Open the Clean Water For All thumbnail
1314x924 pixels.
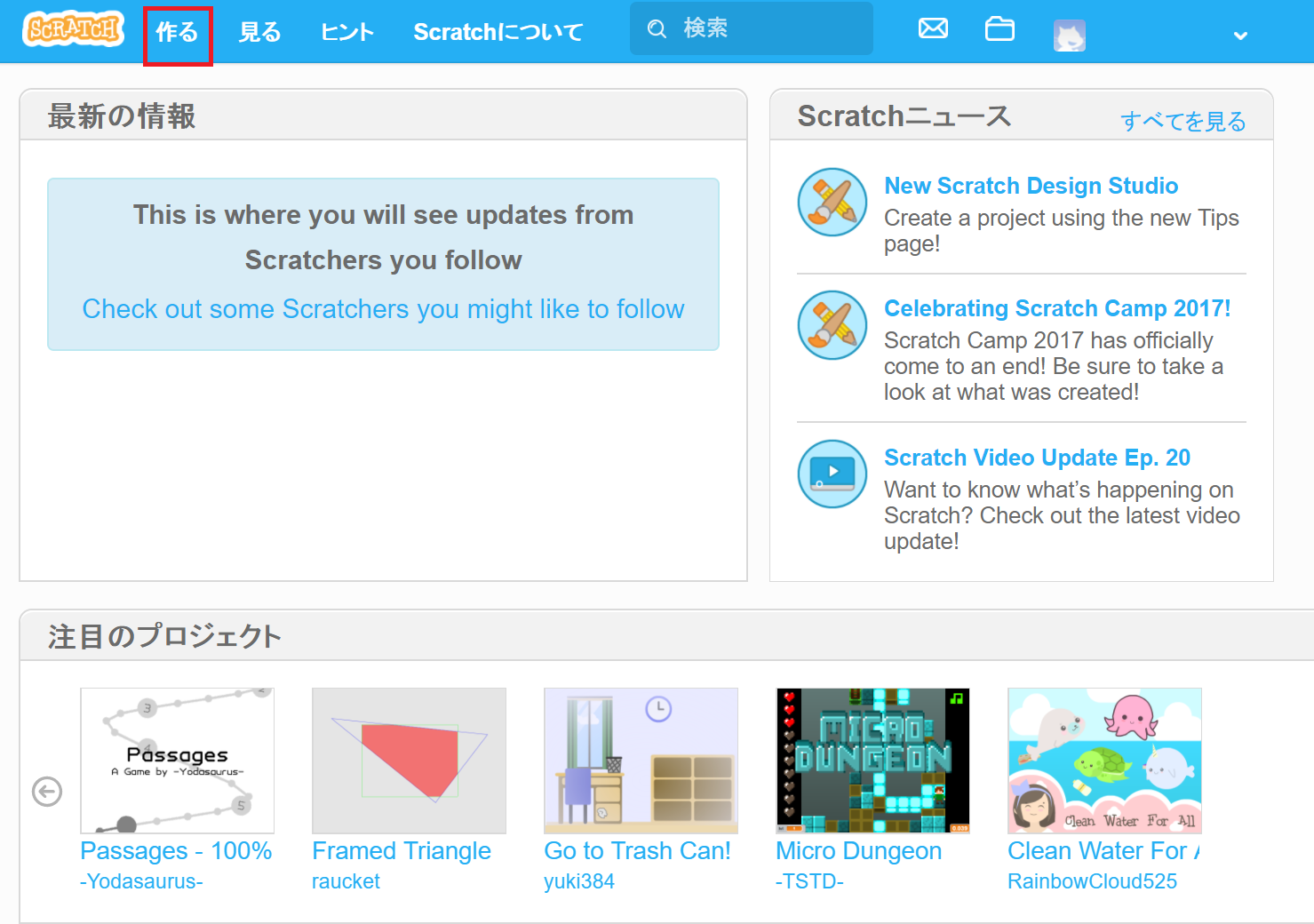pyautogui.click(x=1104, y=761)
